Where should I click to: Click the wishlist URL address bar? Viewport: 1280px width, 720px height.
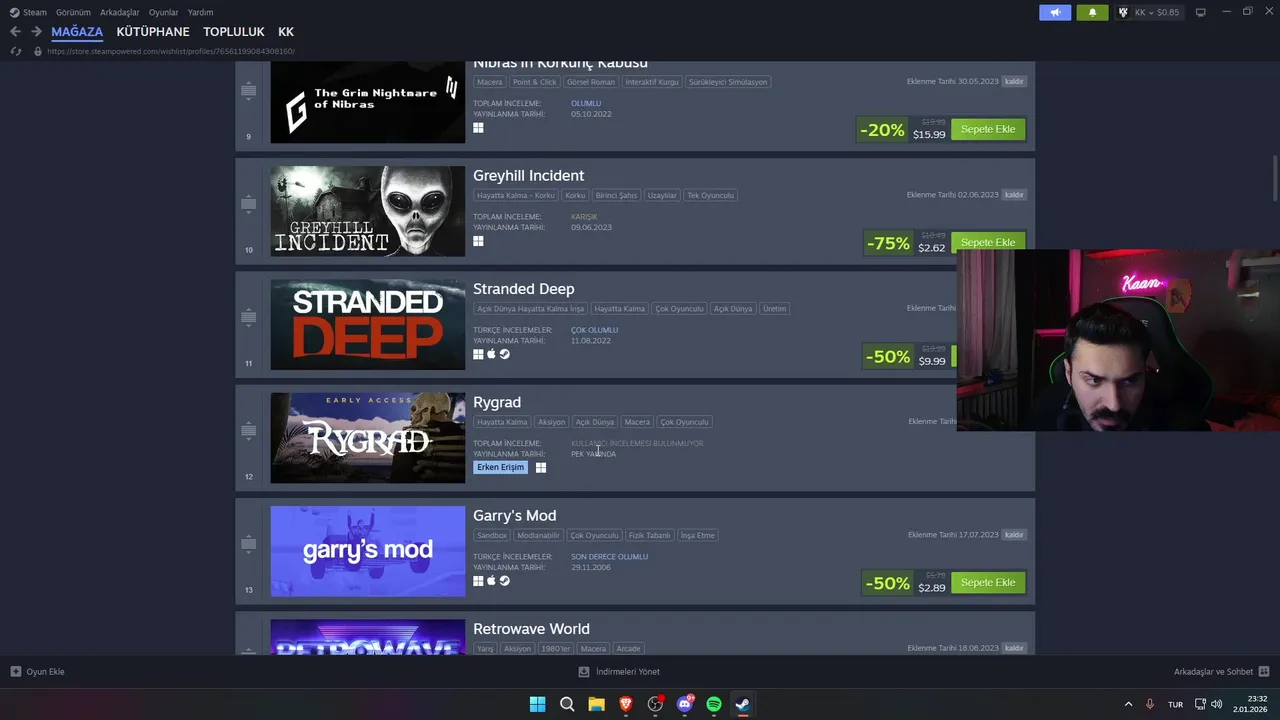[170, 51]
